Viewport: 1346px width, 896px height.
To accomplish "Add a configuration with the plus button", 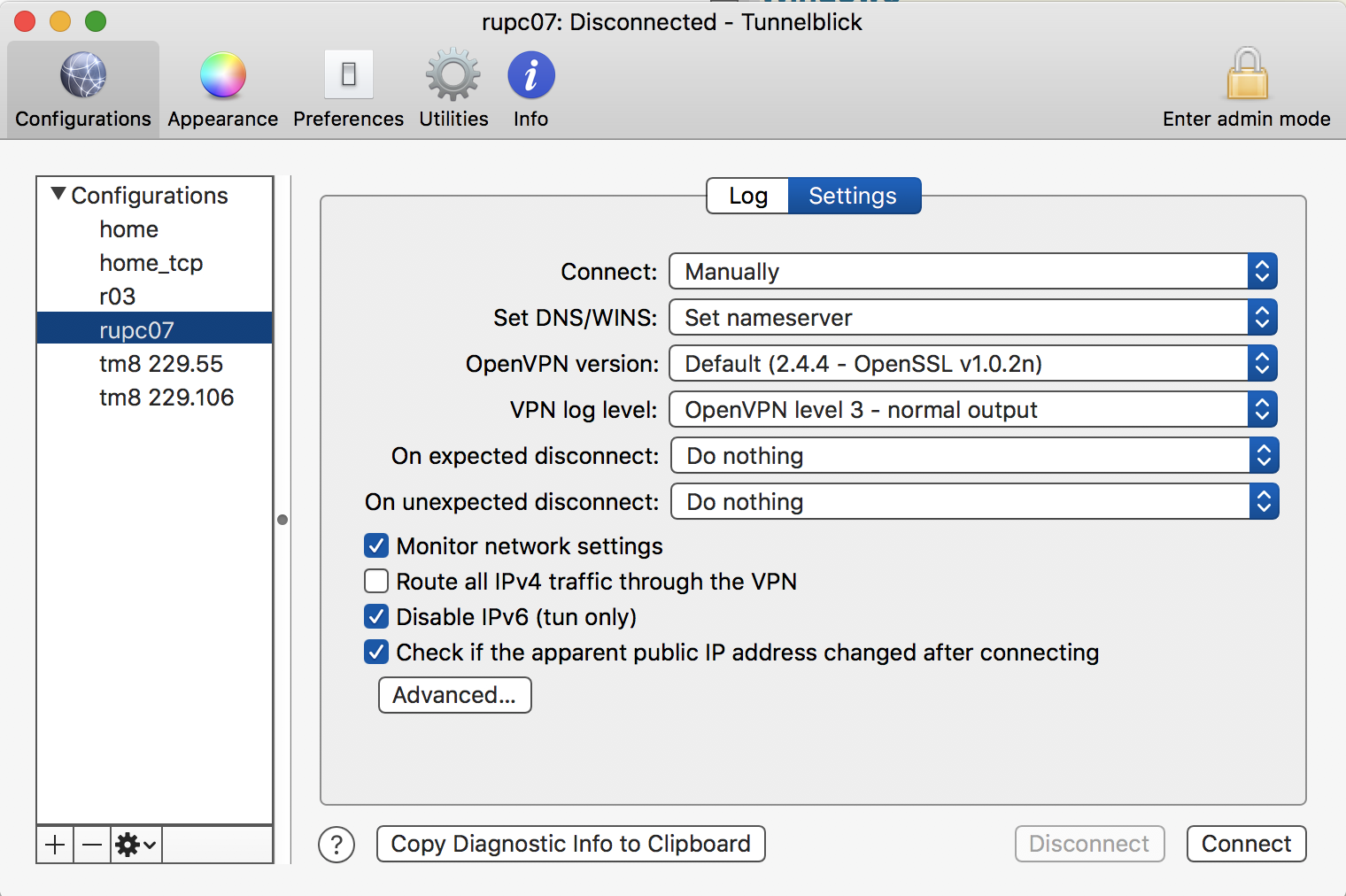I will [x=55, y=845].
